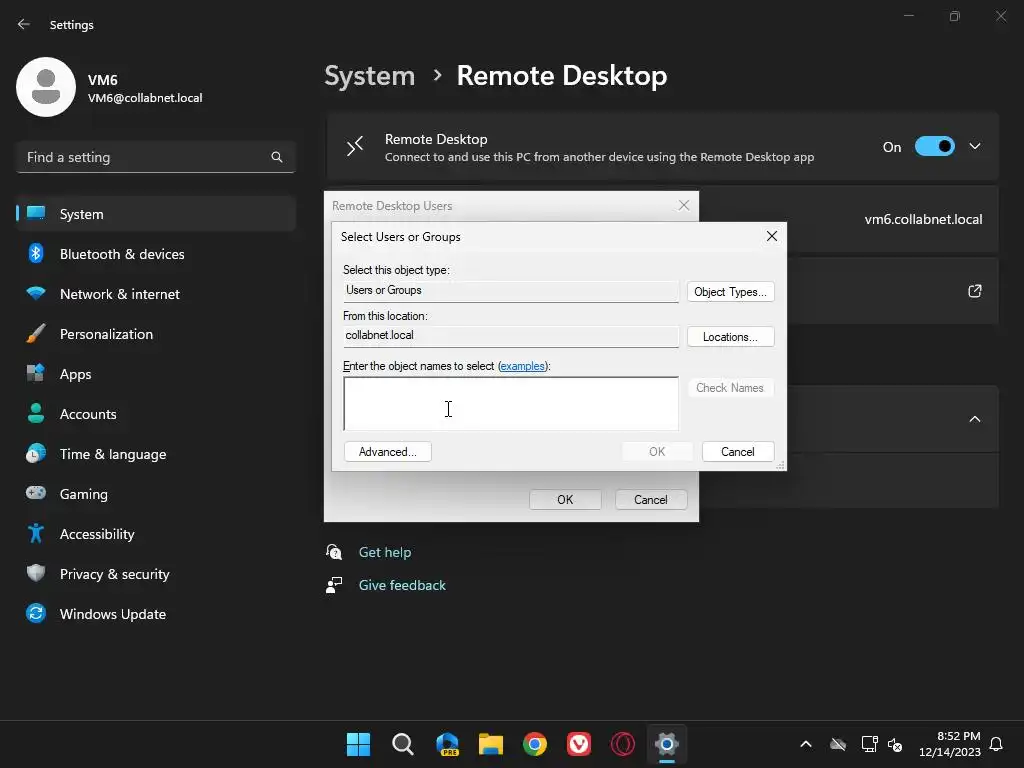The width and height of the screenshot is (1024, 768).
Task: Click the Give feedback icon
Action: (334, 585)
